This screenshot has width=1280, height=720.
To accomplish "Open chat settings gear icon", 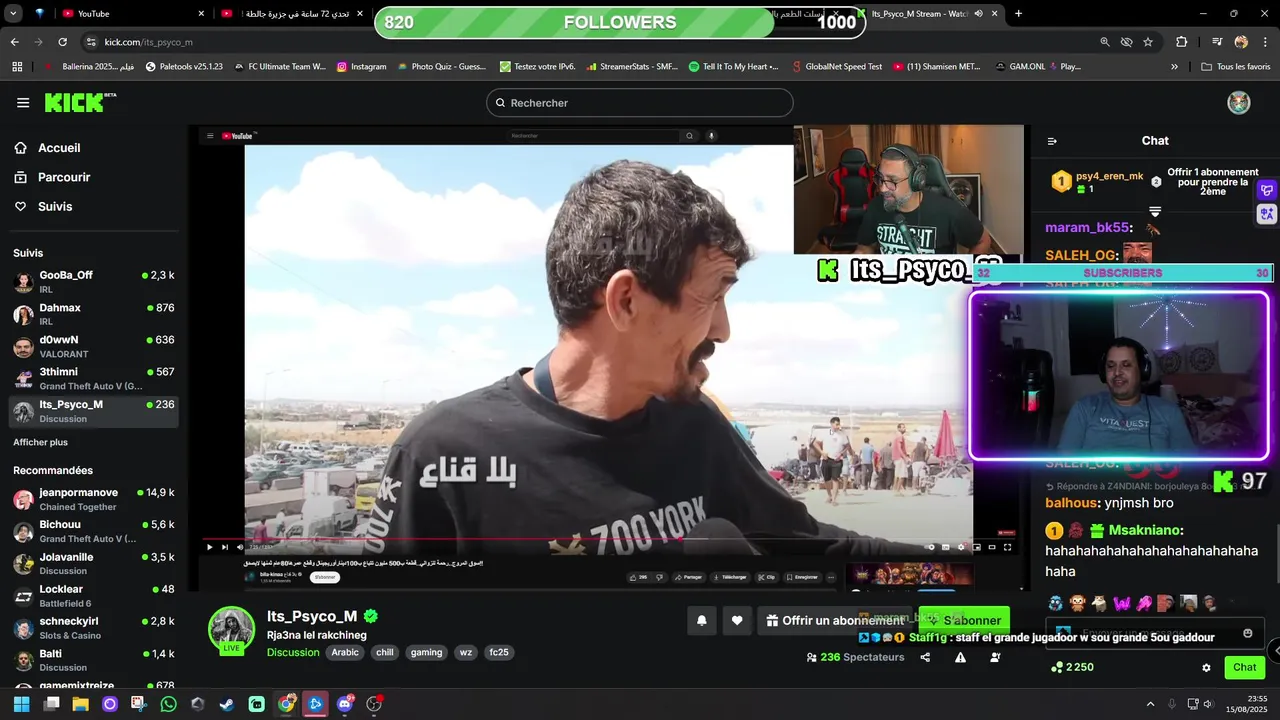I will 1206,668.
